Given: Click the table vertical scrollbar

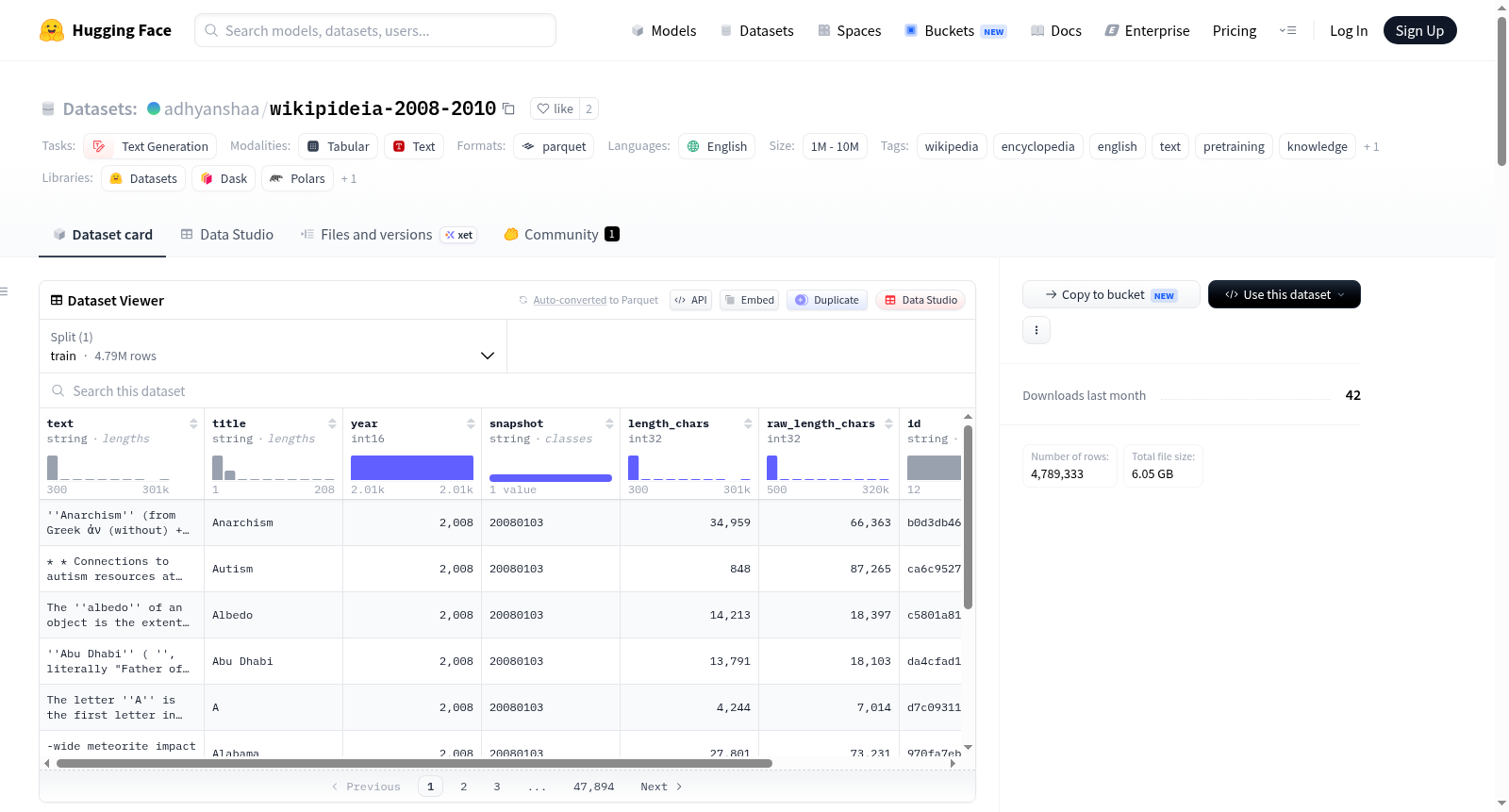Looking at the screenshot, I should (x=968, y=517).
